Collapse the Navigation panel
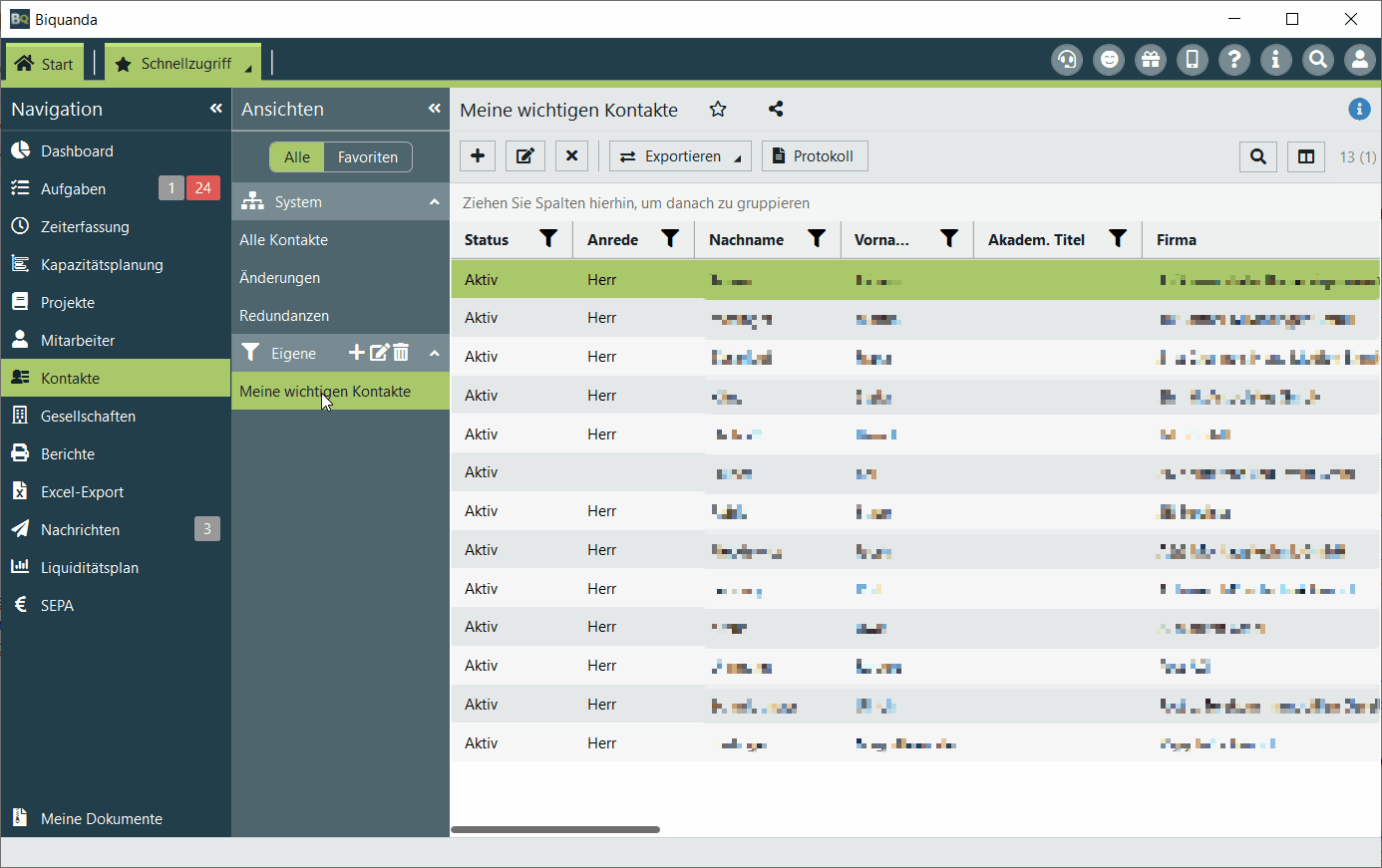Image resolution: width=1382 pixels, height=868 pixels. [x=215, y=109]
